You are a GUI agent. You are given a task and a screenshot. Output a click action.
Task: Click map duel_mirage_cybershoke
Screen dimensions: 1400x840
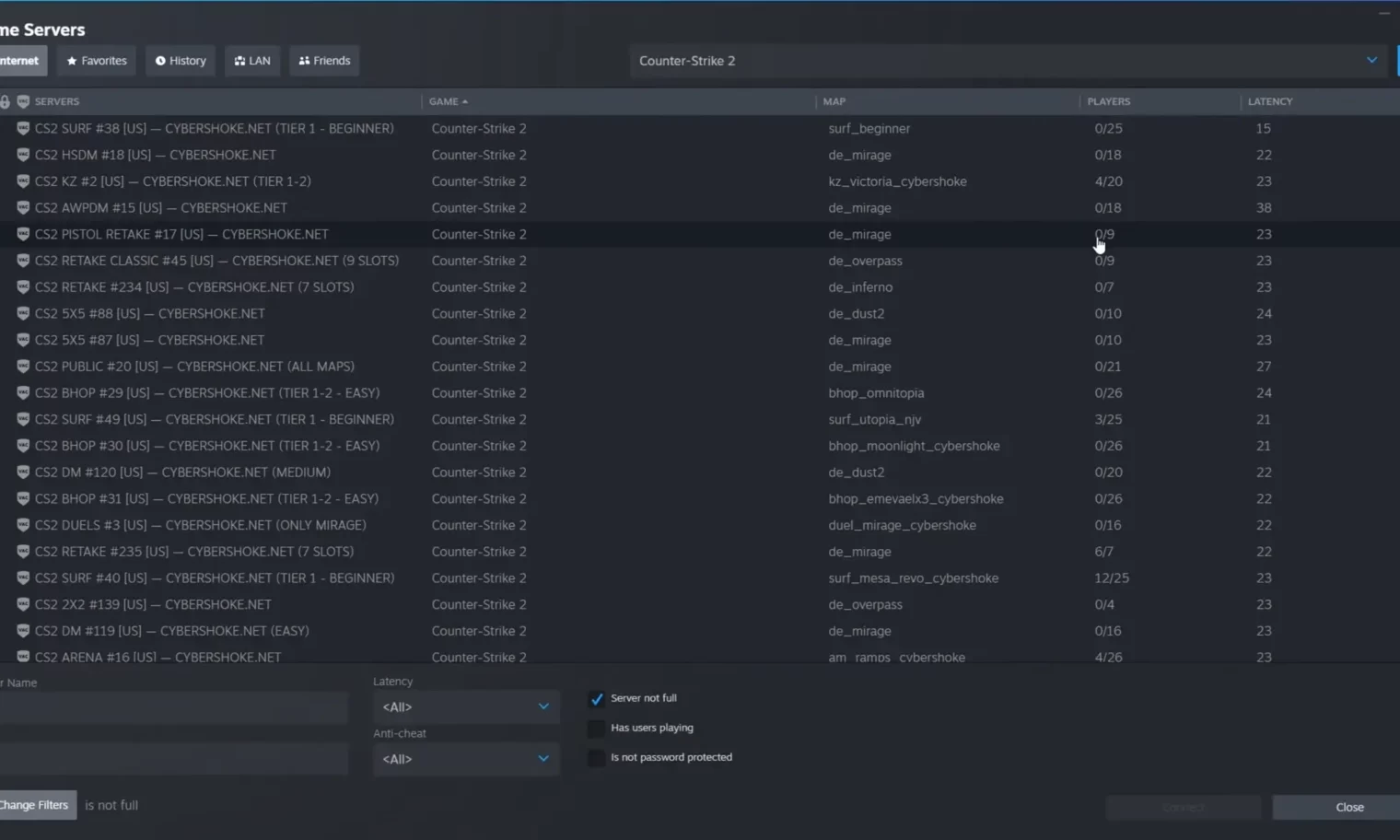tap(902, 525)
